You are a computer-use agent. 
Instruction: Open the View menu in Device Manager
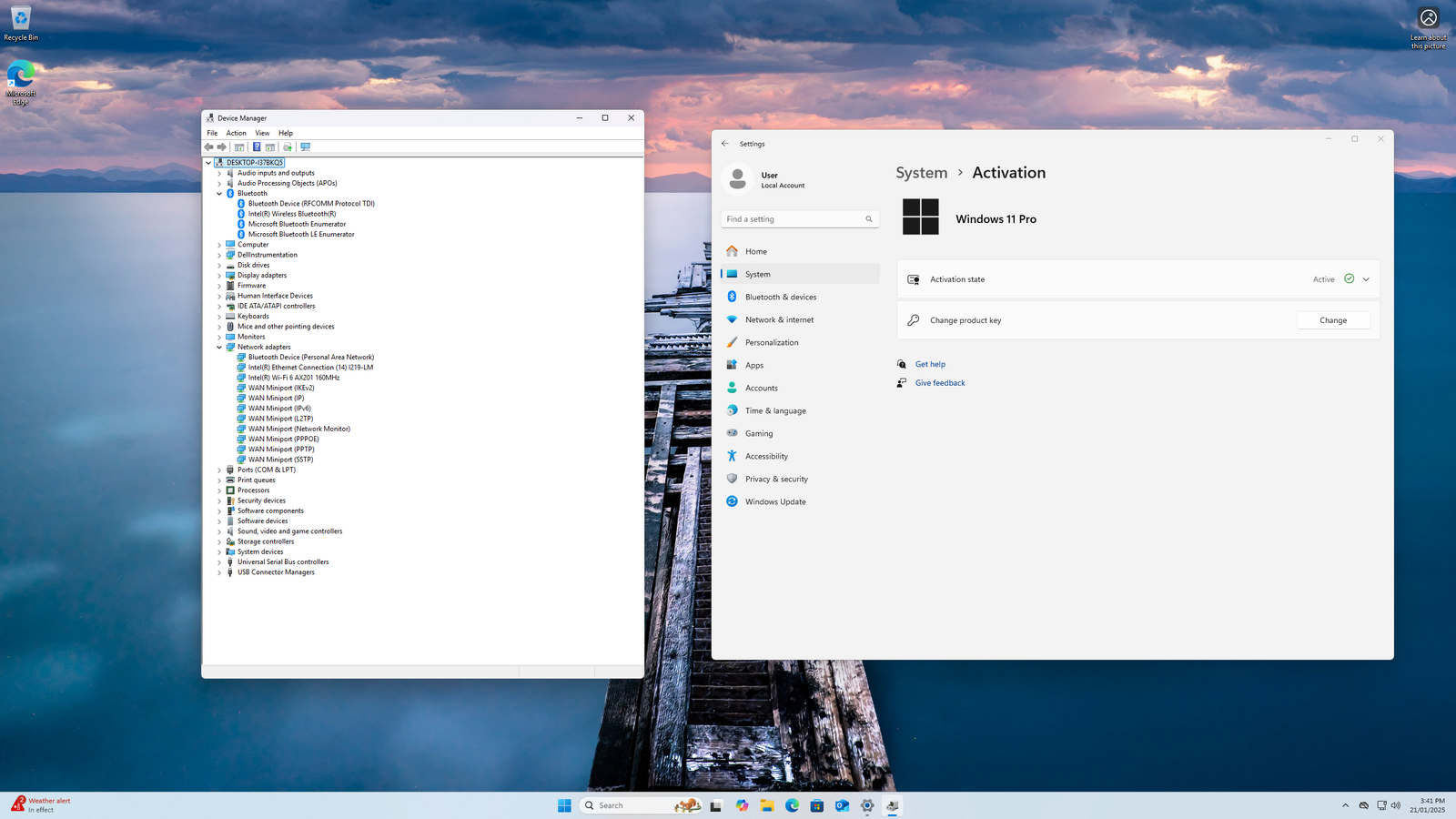(262, 133)
